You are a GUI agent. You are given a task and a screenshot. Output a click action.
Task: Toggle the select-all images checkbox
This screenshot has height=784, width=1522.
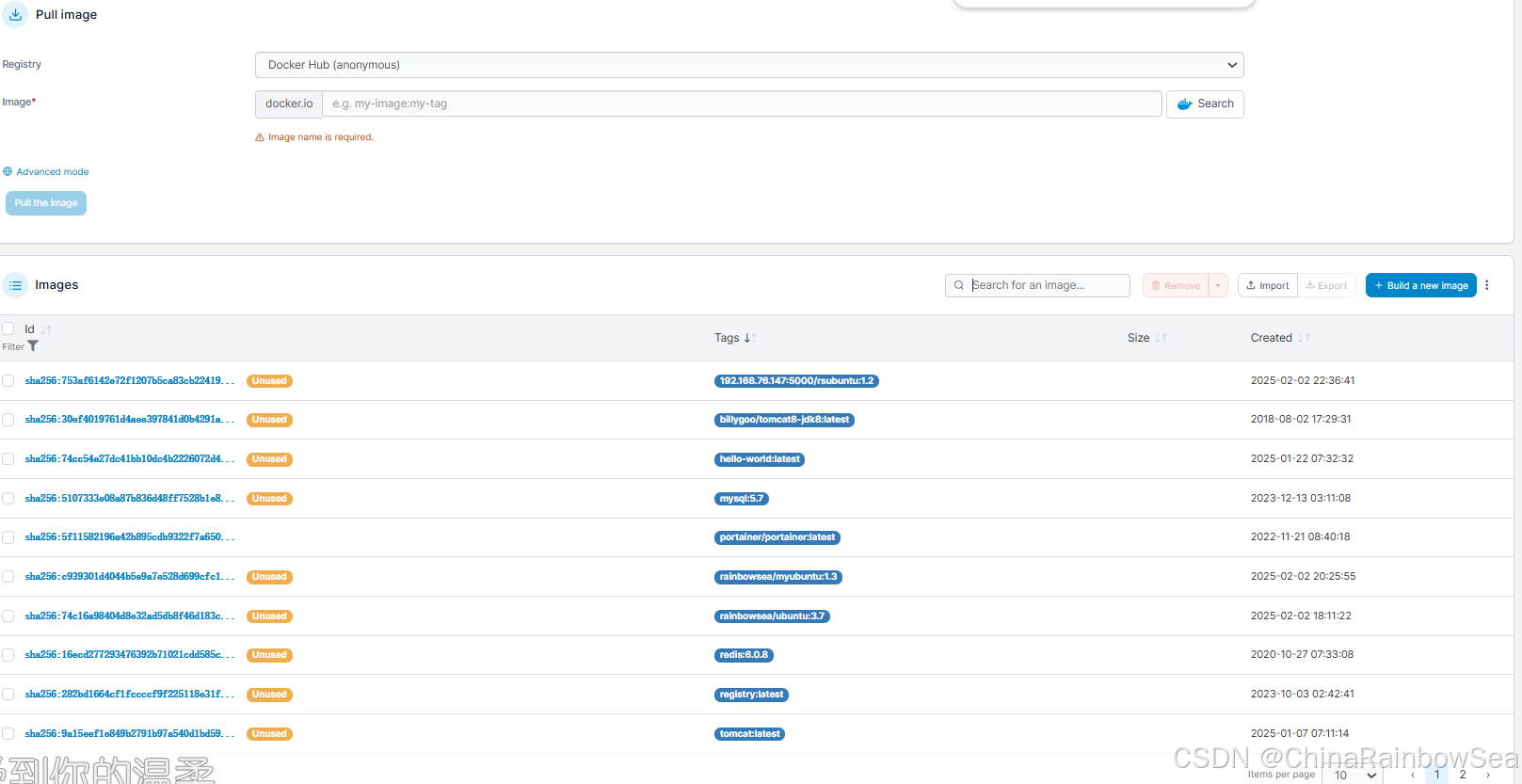tap(8, 328)
